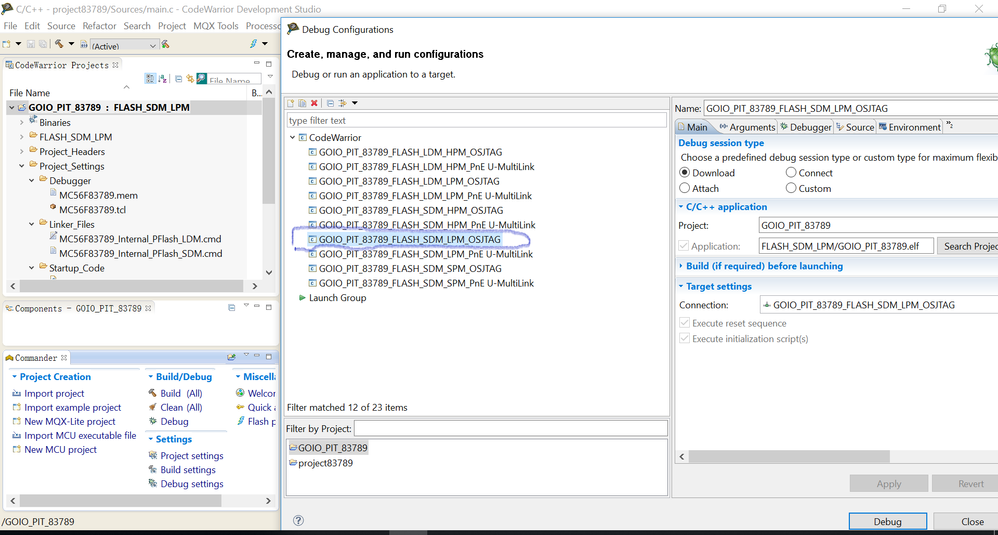Click the tree view toggle in CodeWarrior Projects
Image resolution: width=998 pixels, height=535 pixels.
point(150,78)
